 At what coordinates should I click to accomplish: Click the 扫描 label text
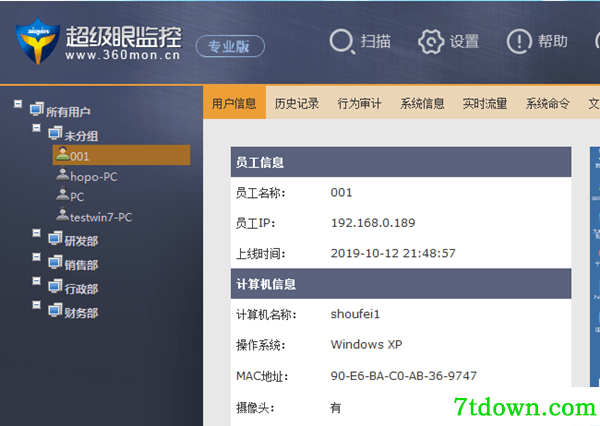point(375,41)
